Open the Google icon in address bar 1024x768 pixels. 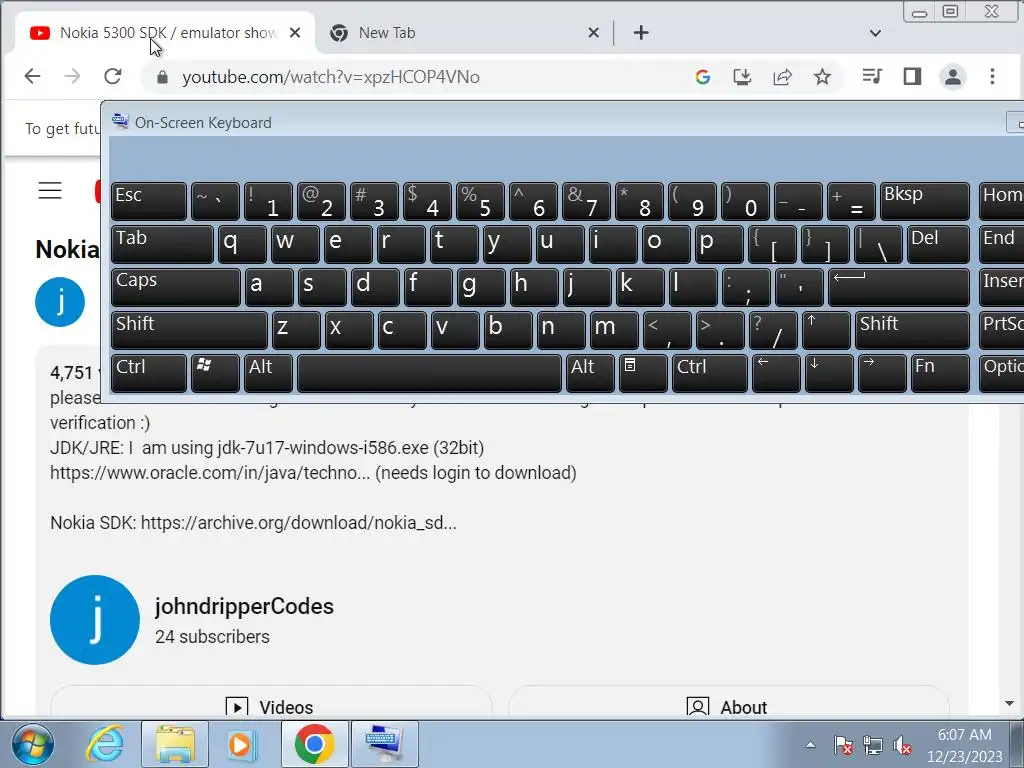tap(703, 77)
